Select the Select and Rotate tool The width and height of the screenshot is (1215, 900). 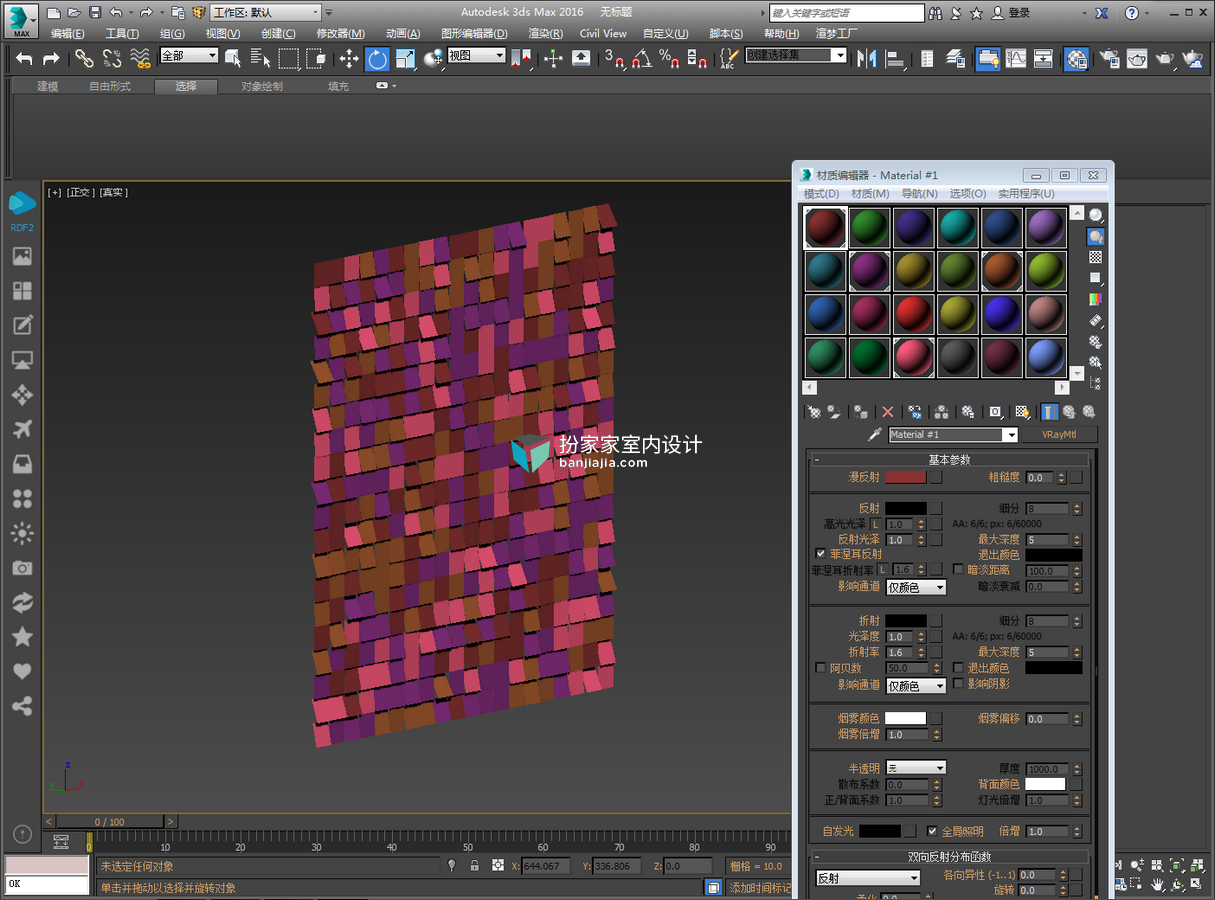click(377, 58)
